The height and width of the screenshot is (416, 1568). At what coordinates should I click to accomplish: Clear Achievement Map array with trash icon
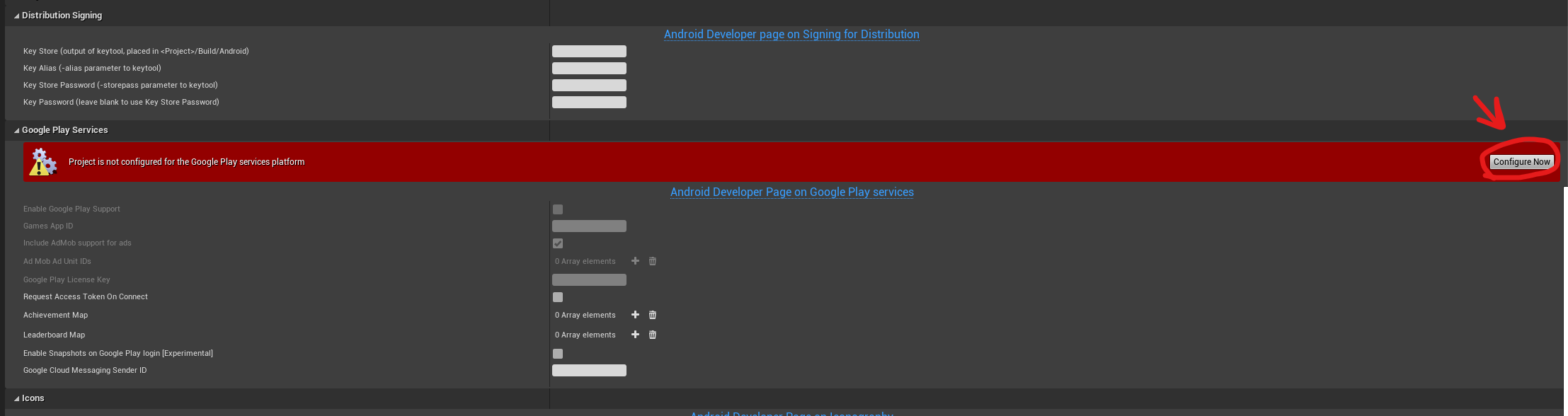[653, 315]
